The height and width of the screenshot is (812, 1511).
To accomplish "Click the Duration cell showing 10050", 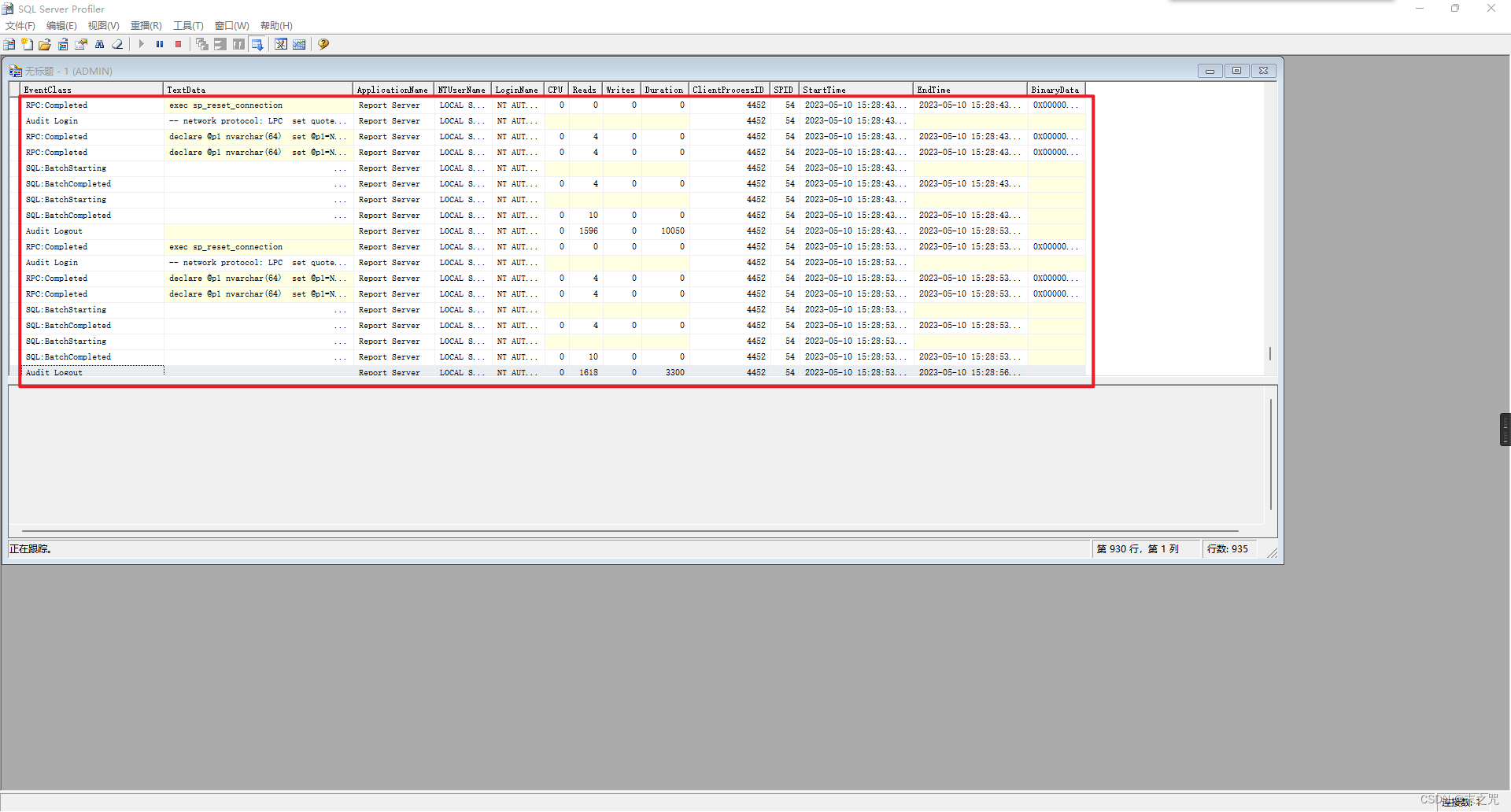I will point(666,231).
